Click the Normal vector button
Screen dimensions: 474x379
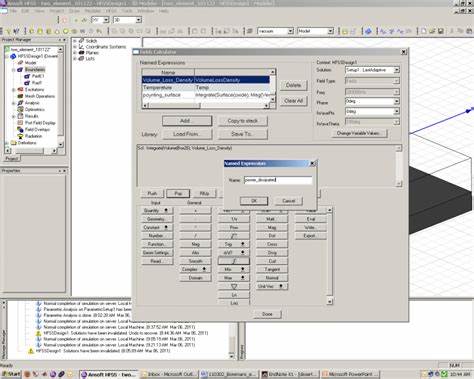(272, 278)
